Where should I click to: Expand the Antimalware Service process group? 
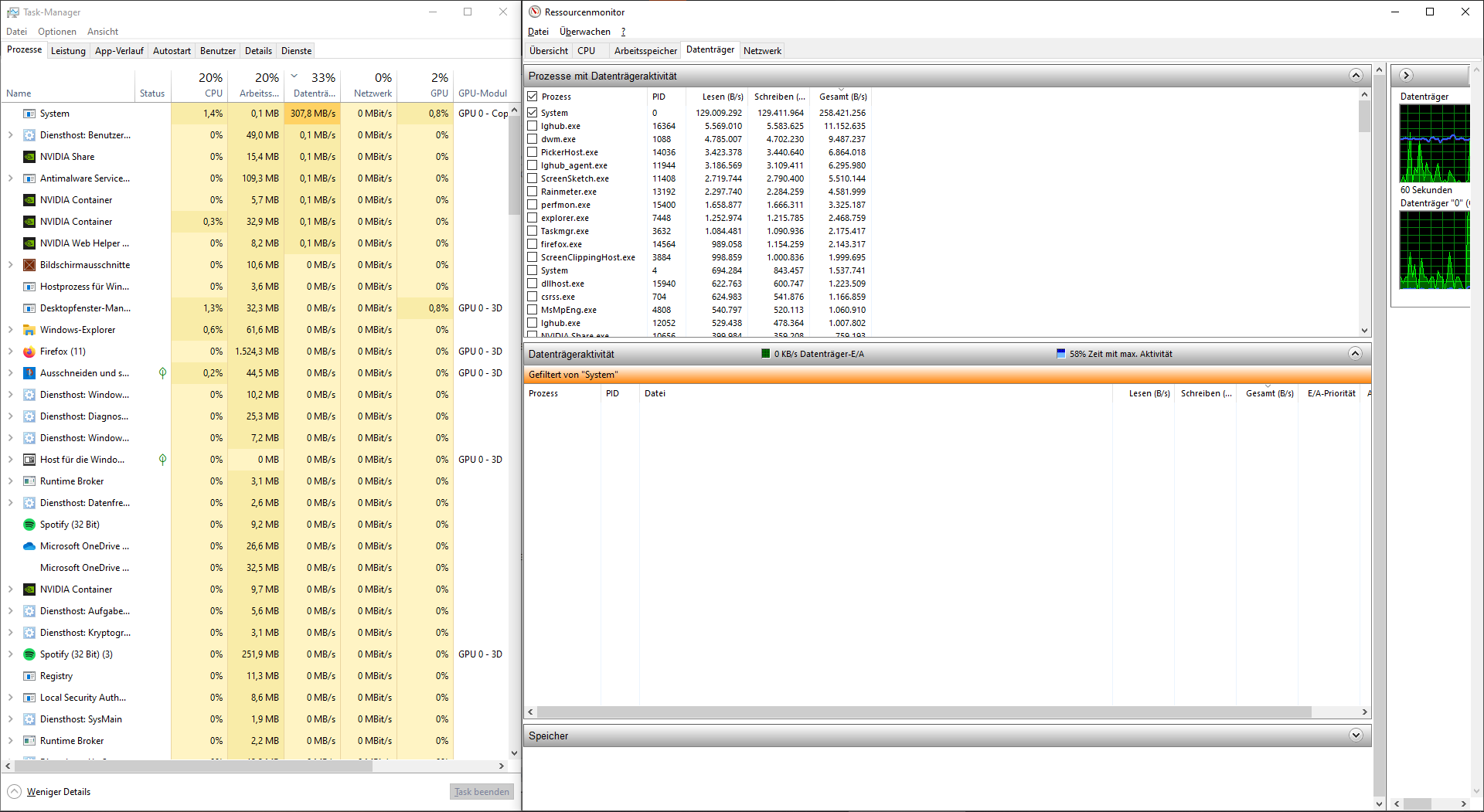pyautogui.click(x=10, y=178)
